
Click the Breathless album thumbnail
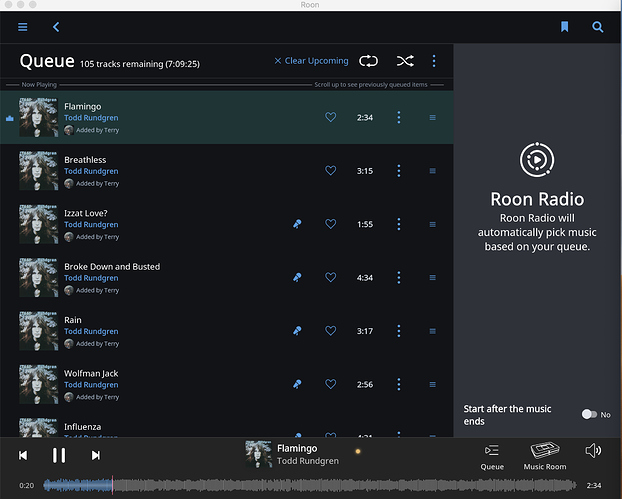click(x=38, y=171)
